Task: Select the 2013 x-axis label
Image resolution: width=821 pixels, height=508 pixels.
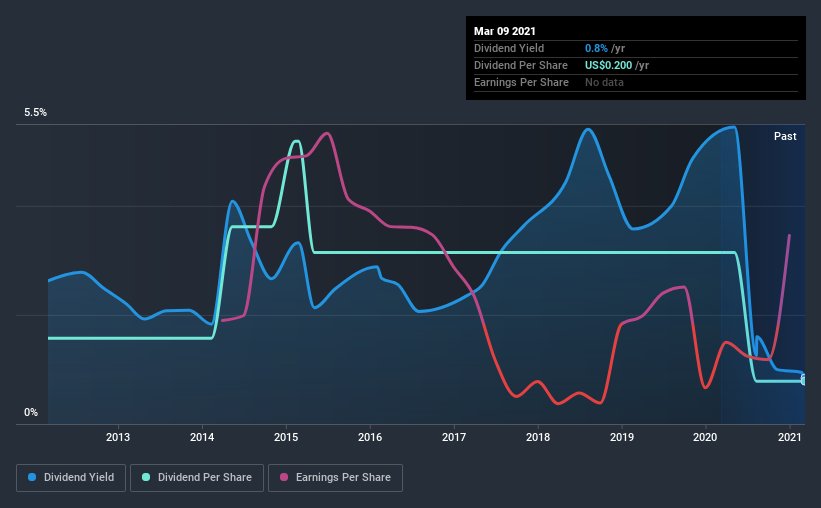Action: coord(118,437)
